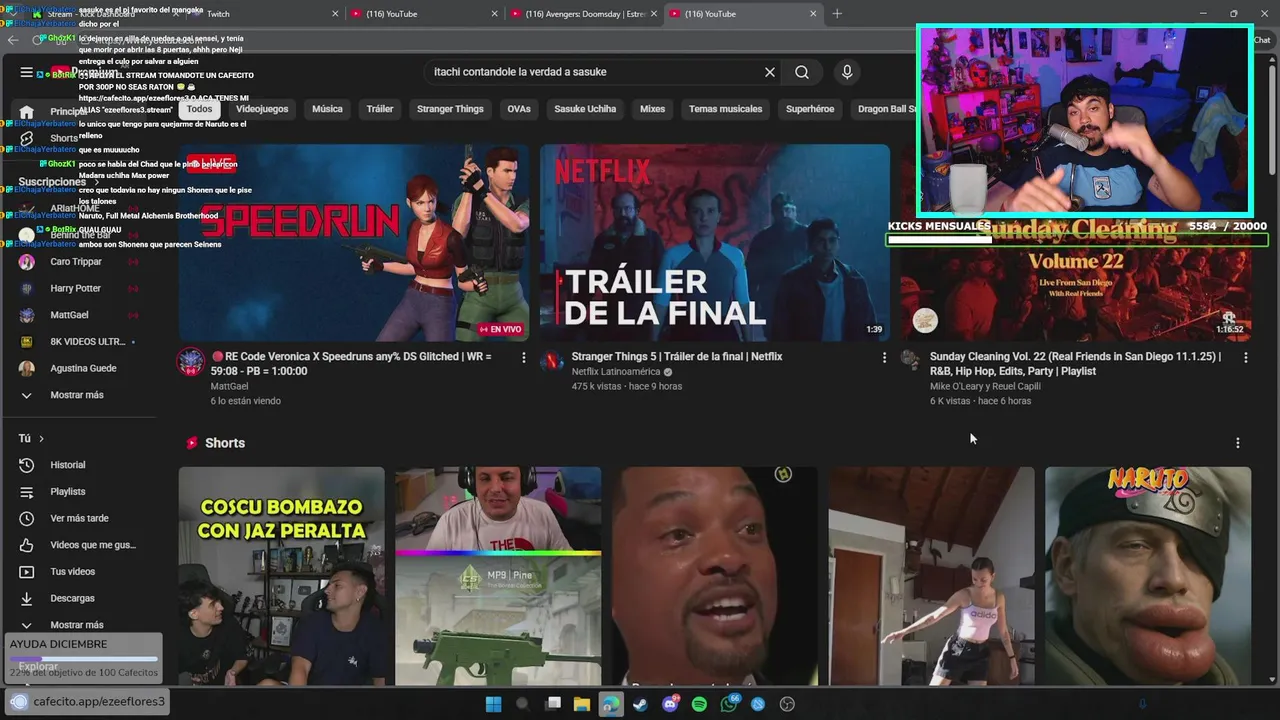This screenshot has height=720, width=1280.
Task: Play the RE Code Veronica Speedrun live thumbnail
Action: point(354,243)
